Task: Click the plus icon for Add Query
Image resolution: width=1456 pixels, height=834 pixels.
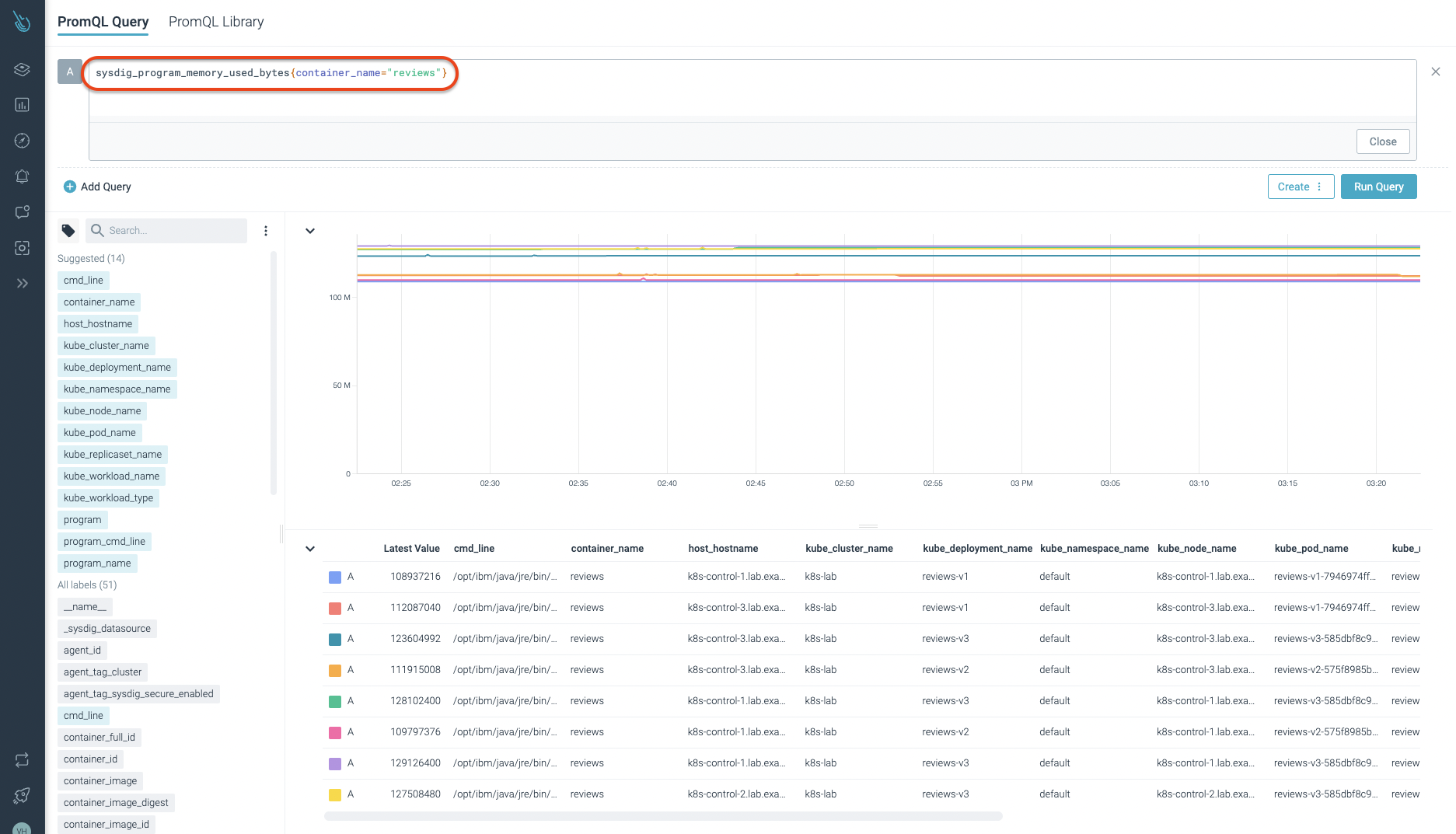Action: coord(70,187)
